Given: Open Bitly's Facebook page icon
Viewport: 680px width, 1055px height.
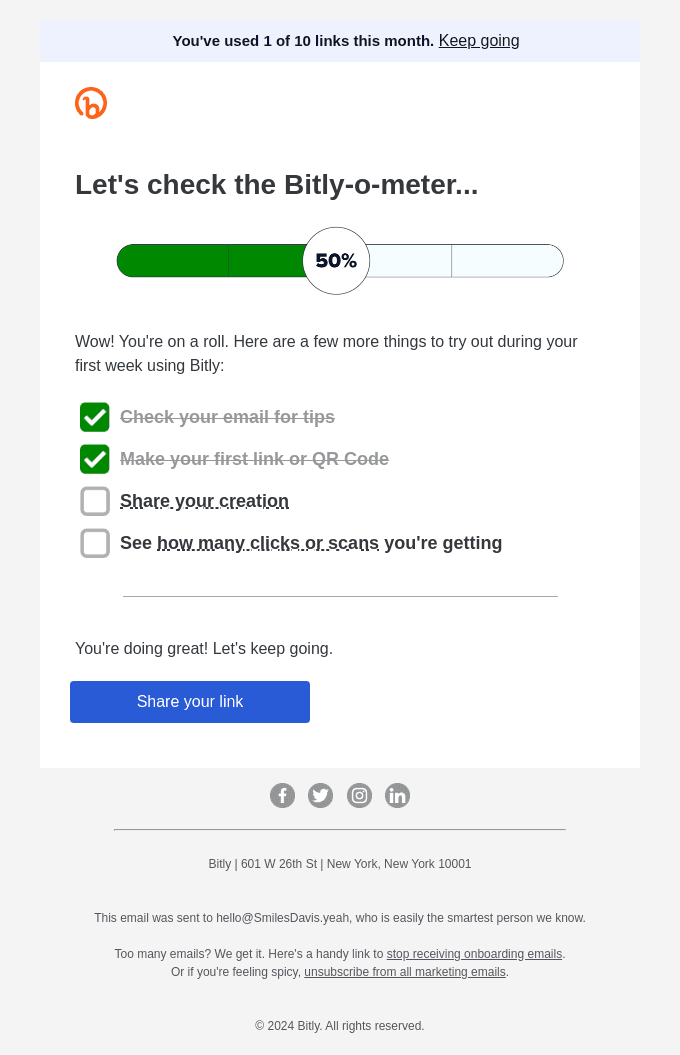Looking at the screenshot, I should click(282, 796).
